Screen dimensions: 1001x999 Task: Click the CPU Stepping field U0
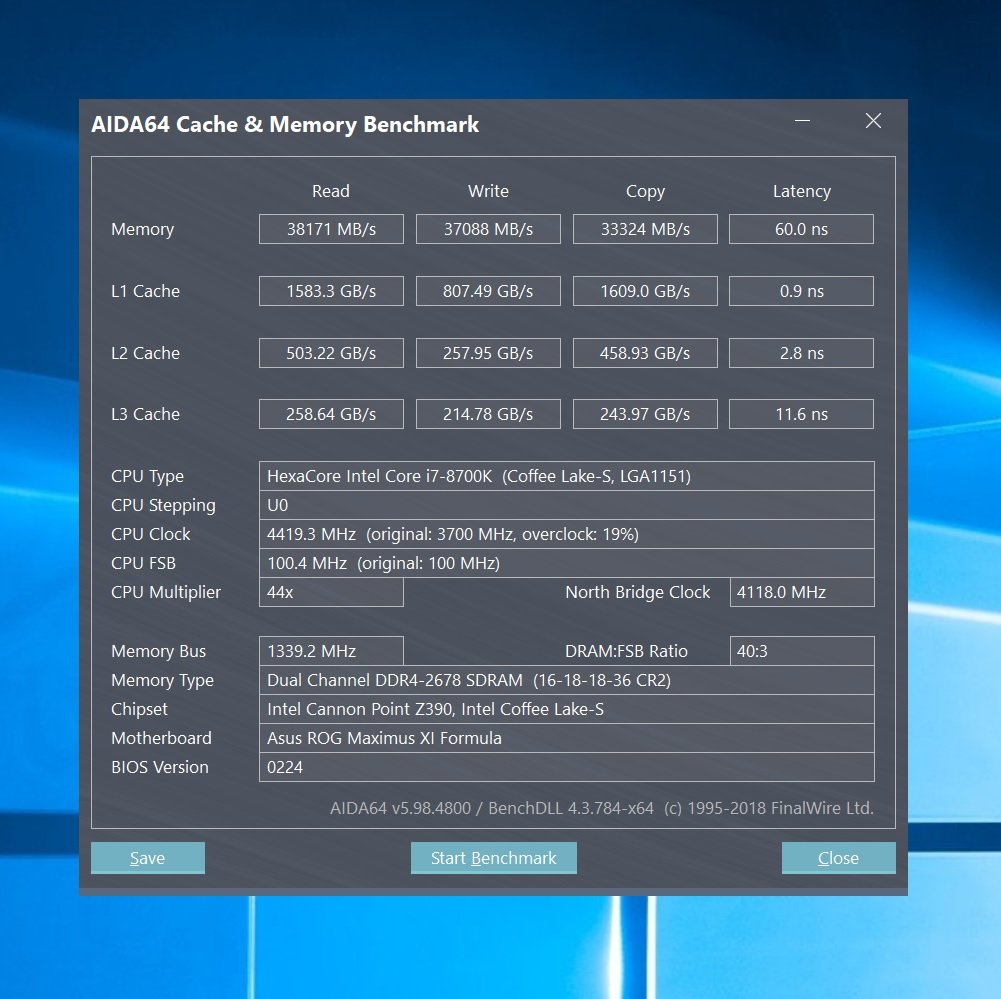click(567, 505)
